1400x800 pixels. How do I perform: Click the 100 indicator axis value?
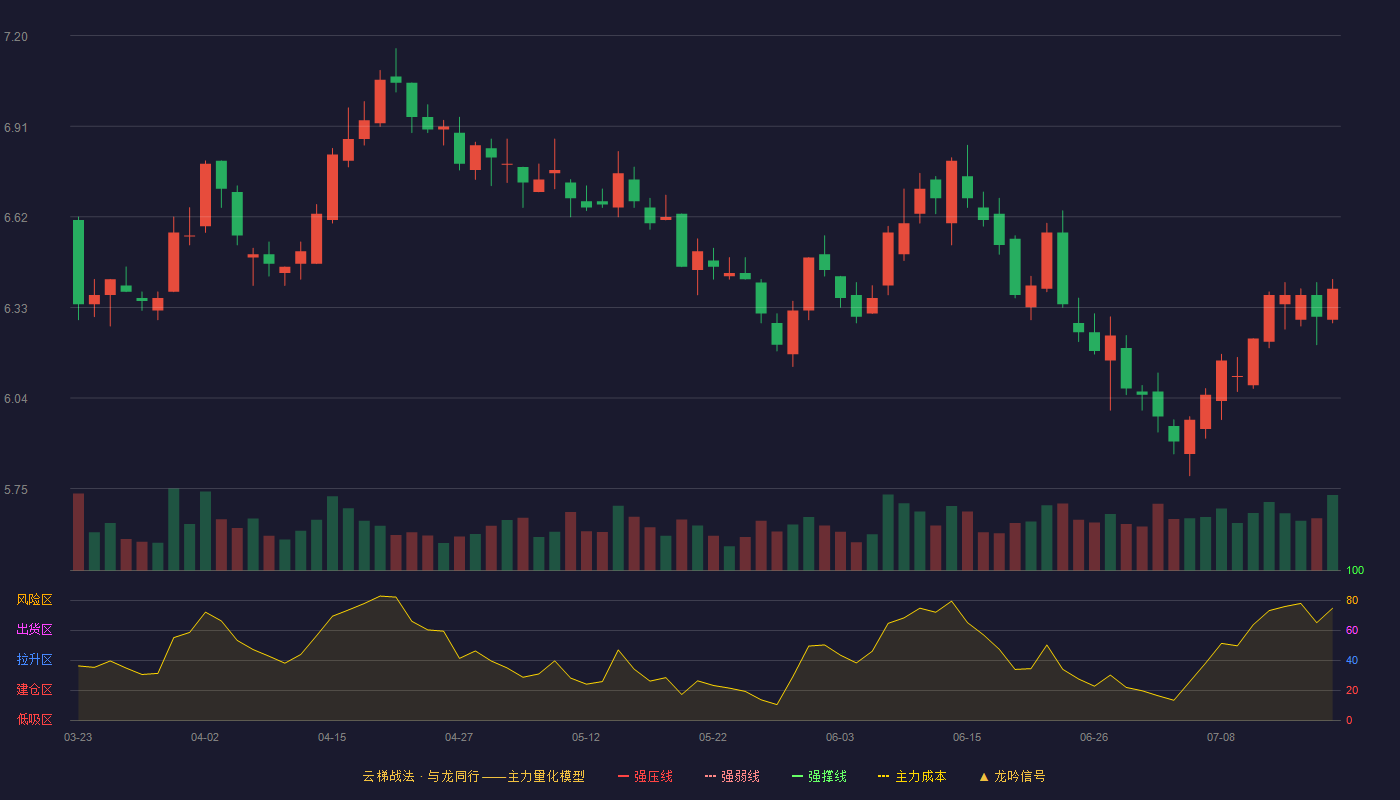pos(1355,571)
